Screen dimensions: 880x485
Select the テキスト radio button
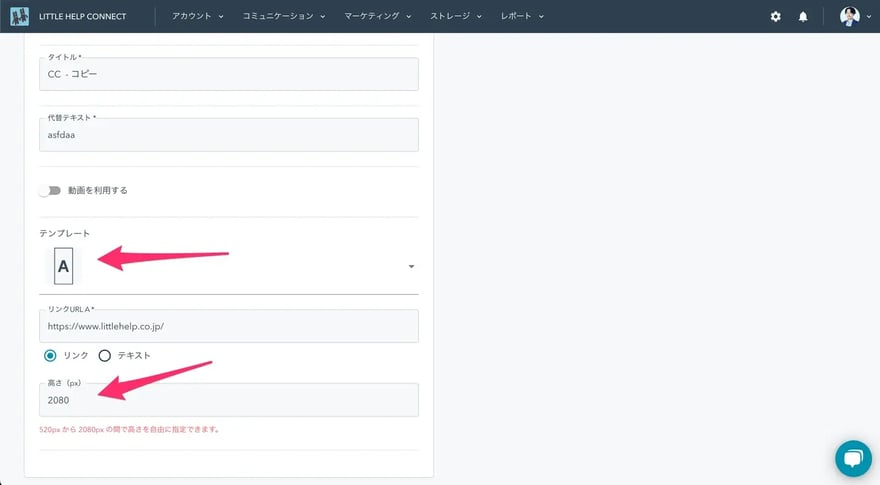click(104, 355)
